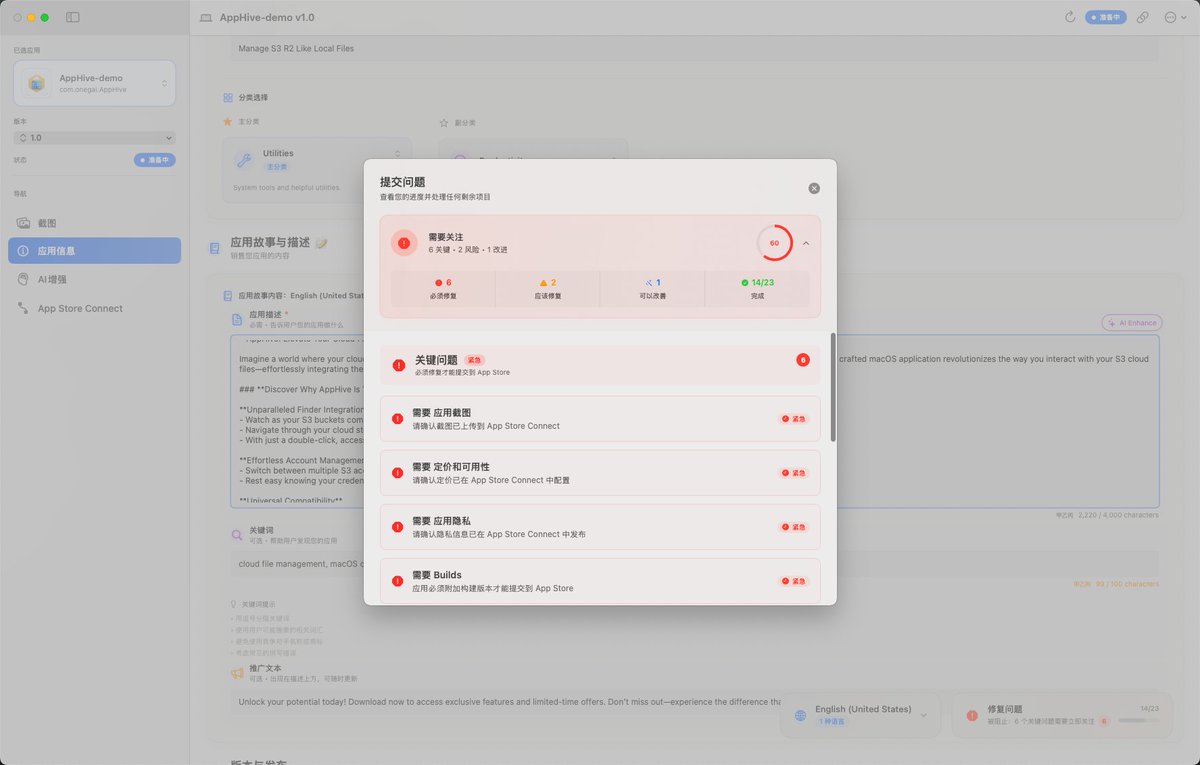Click alert icon on 定价和可用性 row

point(398,473)
